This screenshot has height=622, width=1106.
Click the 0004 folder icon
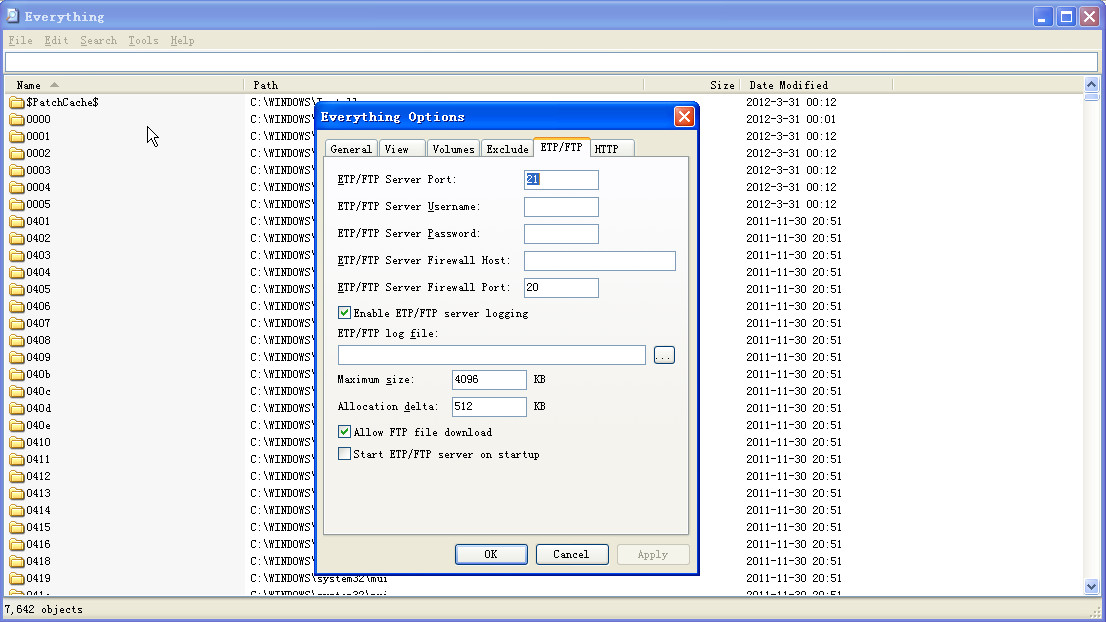pos(17,188)
